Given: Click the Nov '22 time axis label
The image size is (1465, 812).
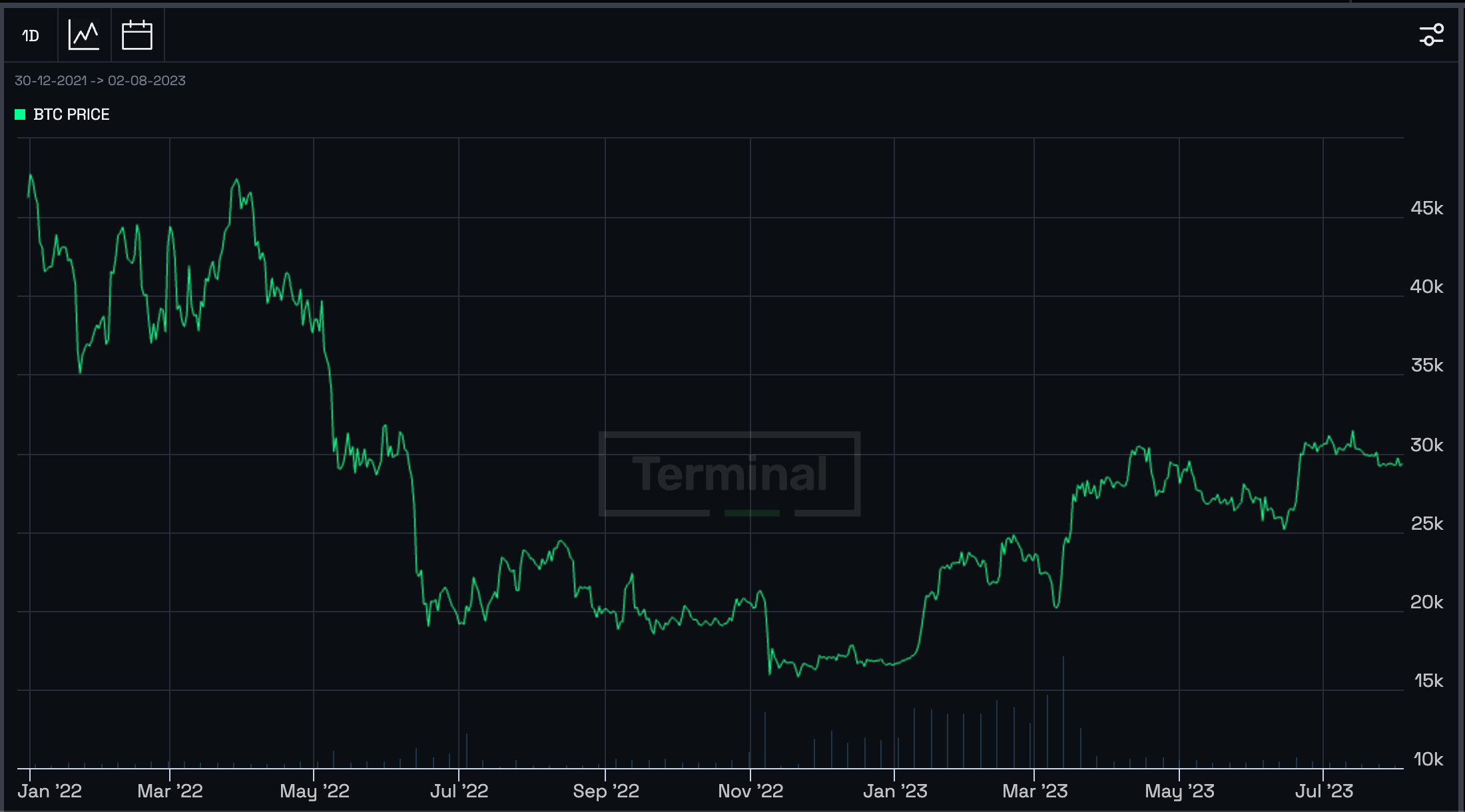Looking at the screenshot, I should pyautogui.click(x=750, y=791).
